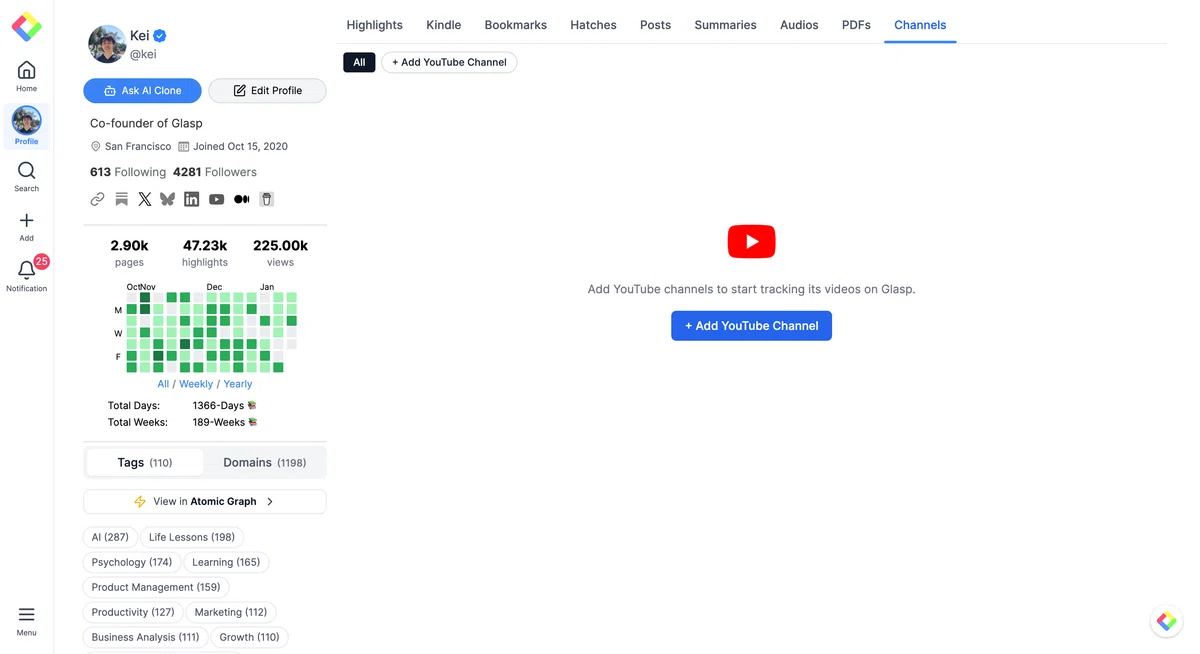Open the Medium profile icon
Image resolution: width=1200 pixels, height=654 pixels.
pos(241,199)
